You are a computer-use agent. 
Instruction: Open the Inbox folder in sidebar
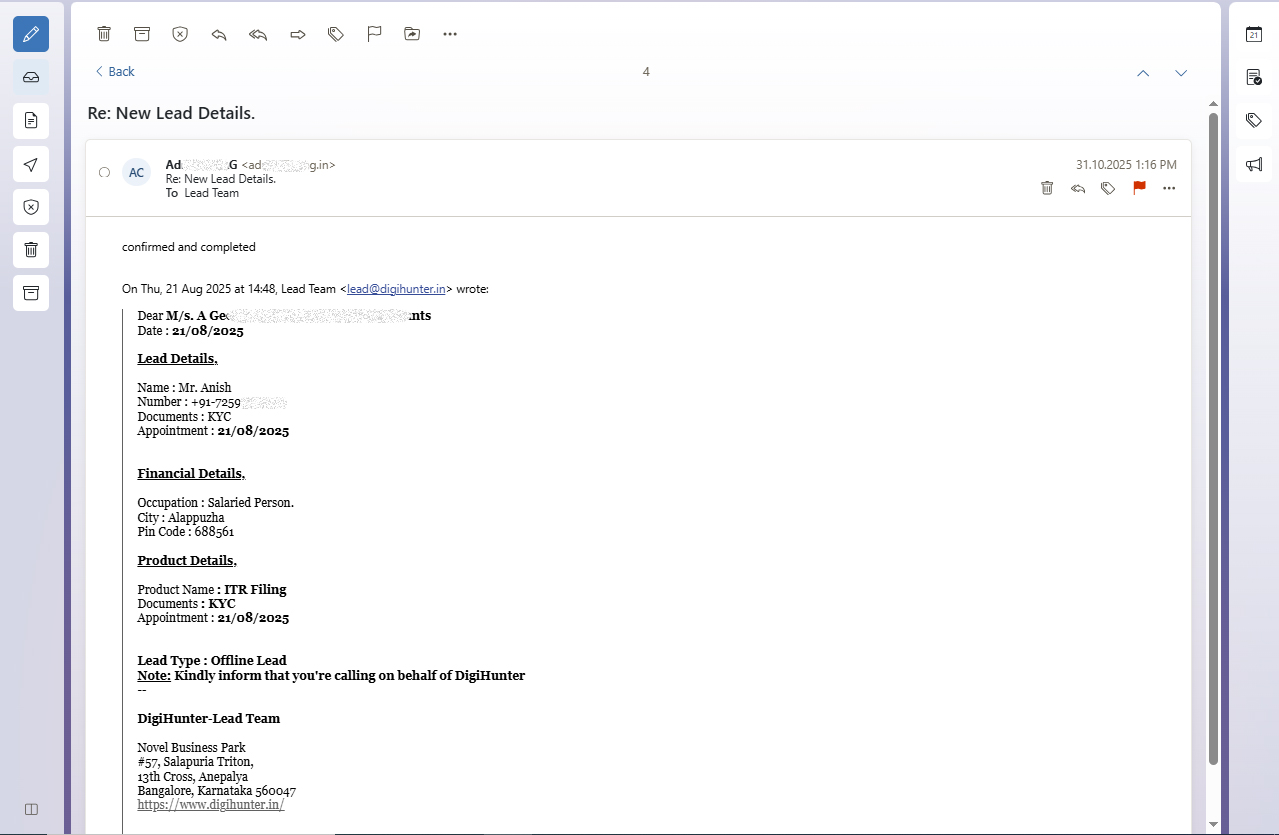31,77
